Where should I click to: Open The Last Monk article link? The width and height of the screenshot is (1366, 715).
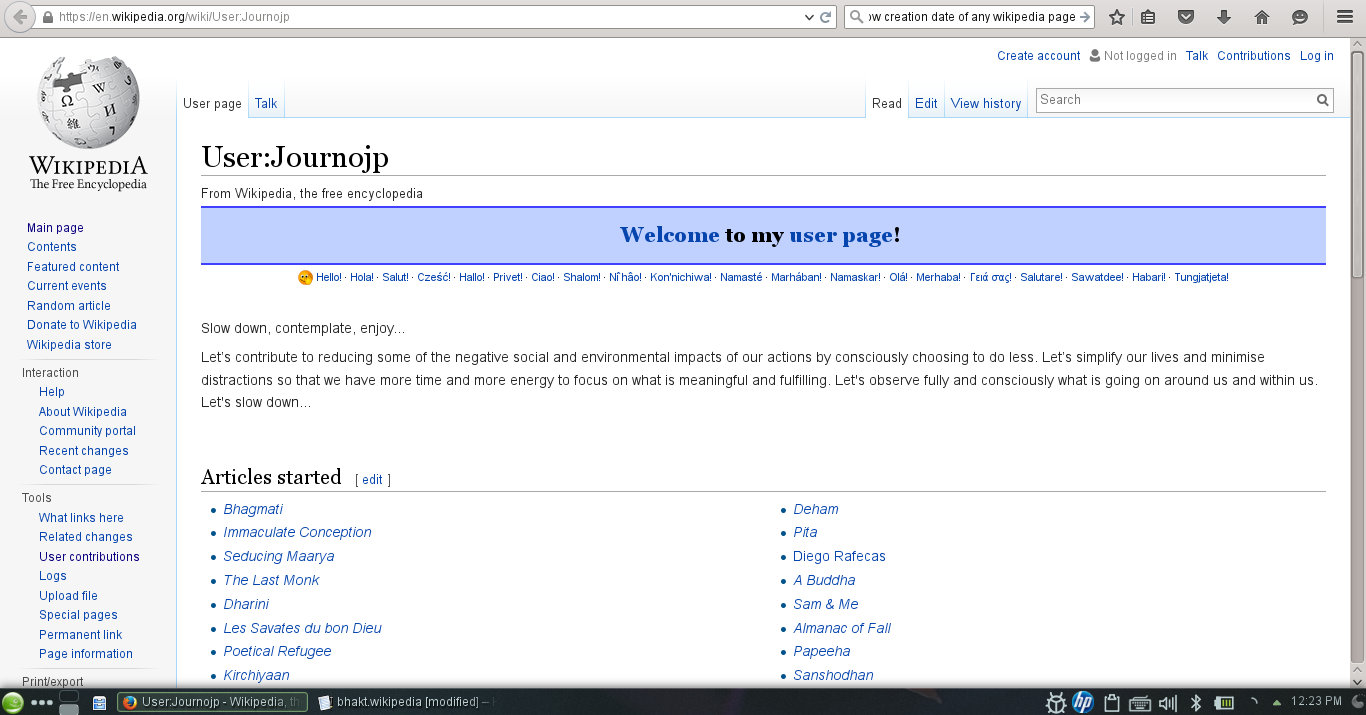(x=271, y=580)
